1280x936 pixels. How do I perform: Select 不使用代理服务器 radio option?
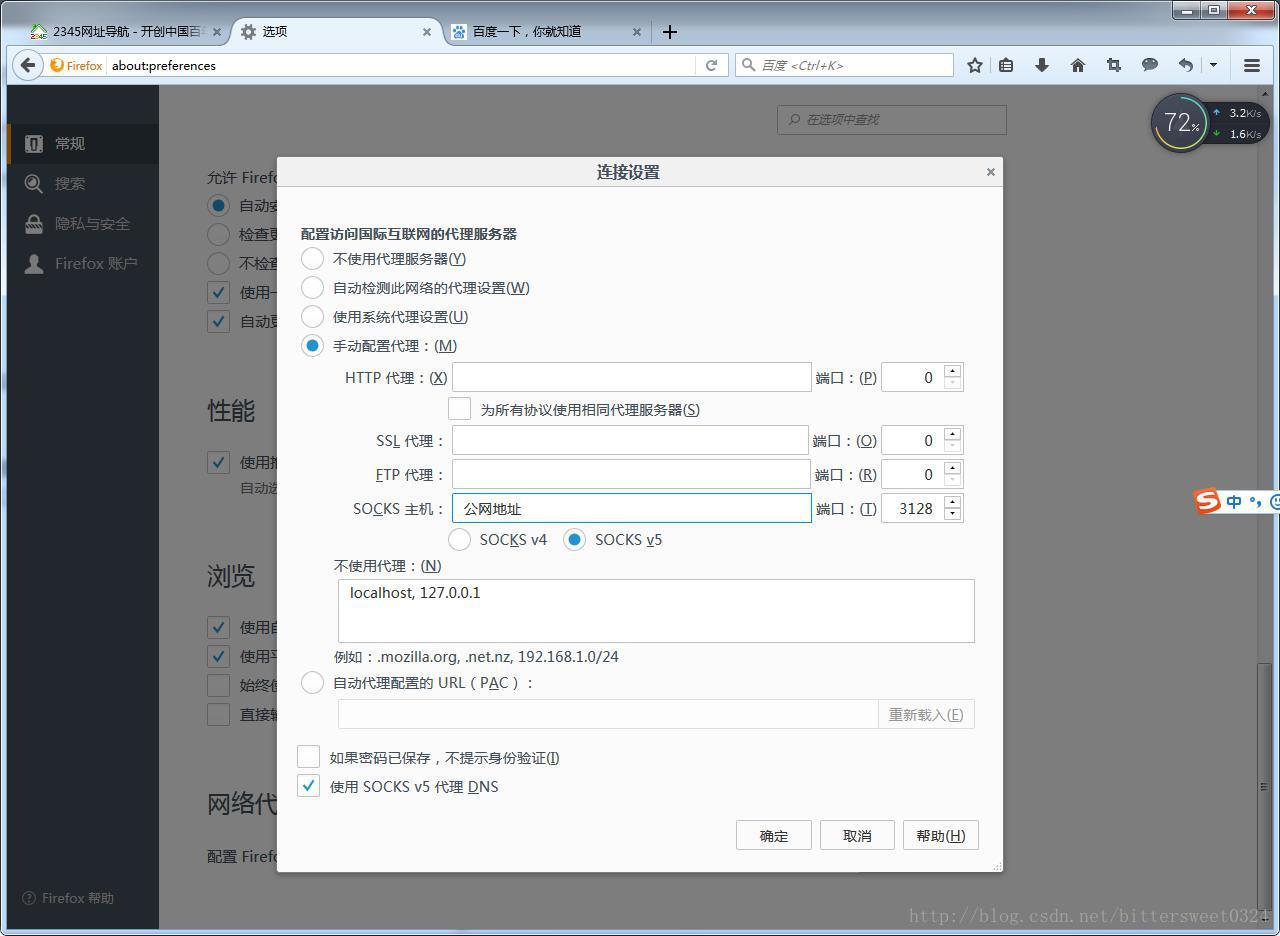313,259
